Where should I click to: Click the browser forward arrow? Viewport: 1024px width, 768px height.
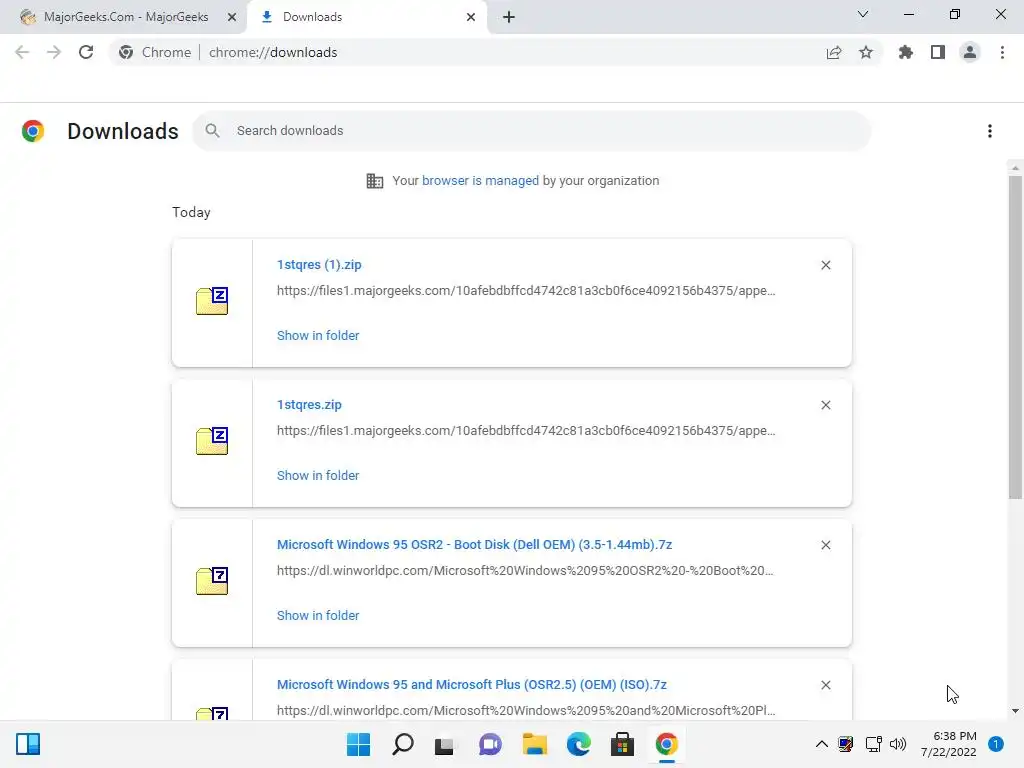point(54,52)
